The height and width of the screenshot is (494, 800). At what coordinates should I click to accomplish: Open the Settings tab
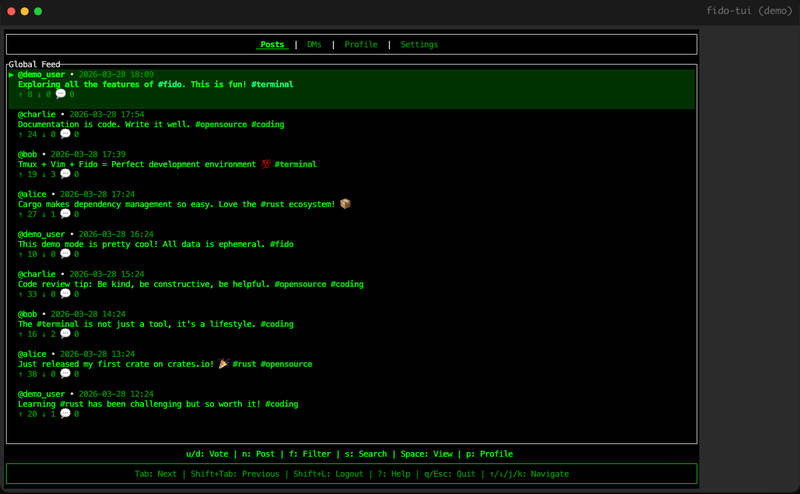click(419, 44)
